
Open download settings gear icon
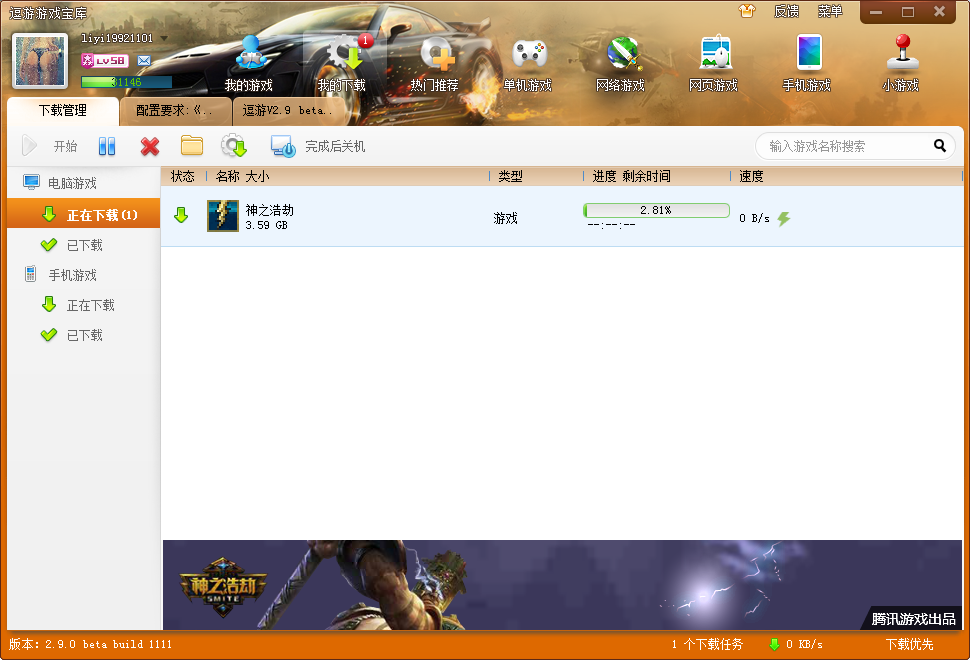point(234,146)
